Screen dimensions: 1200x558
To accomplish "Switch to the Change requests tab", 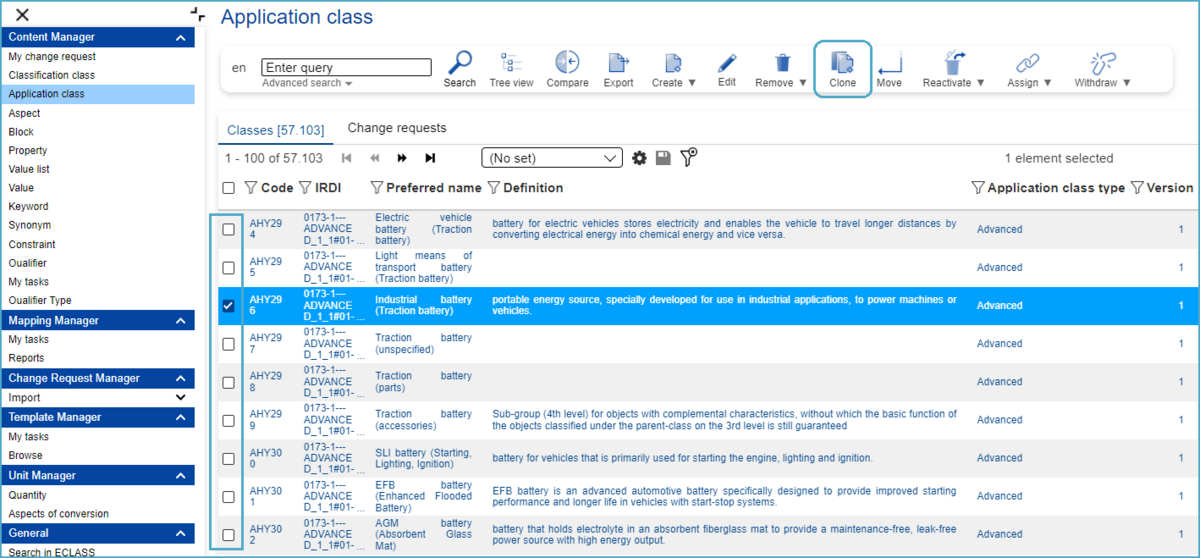I will pyautogui.click(x=397, y=128).
